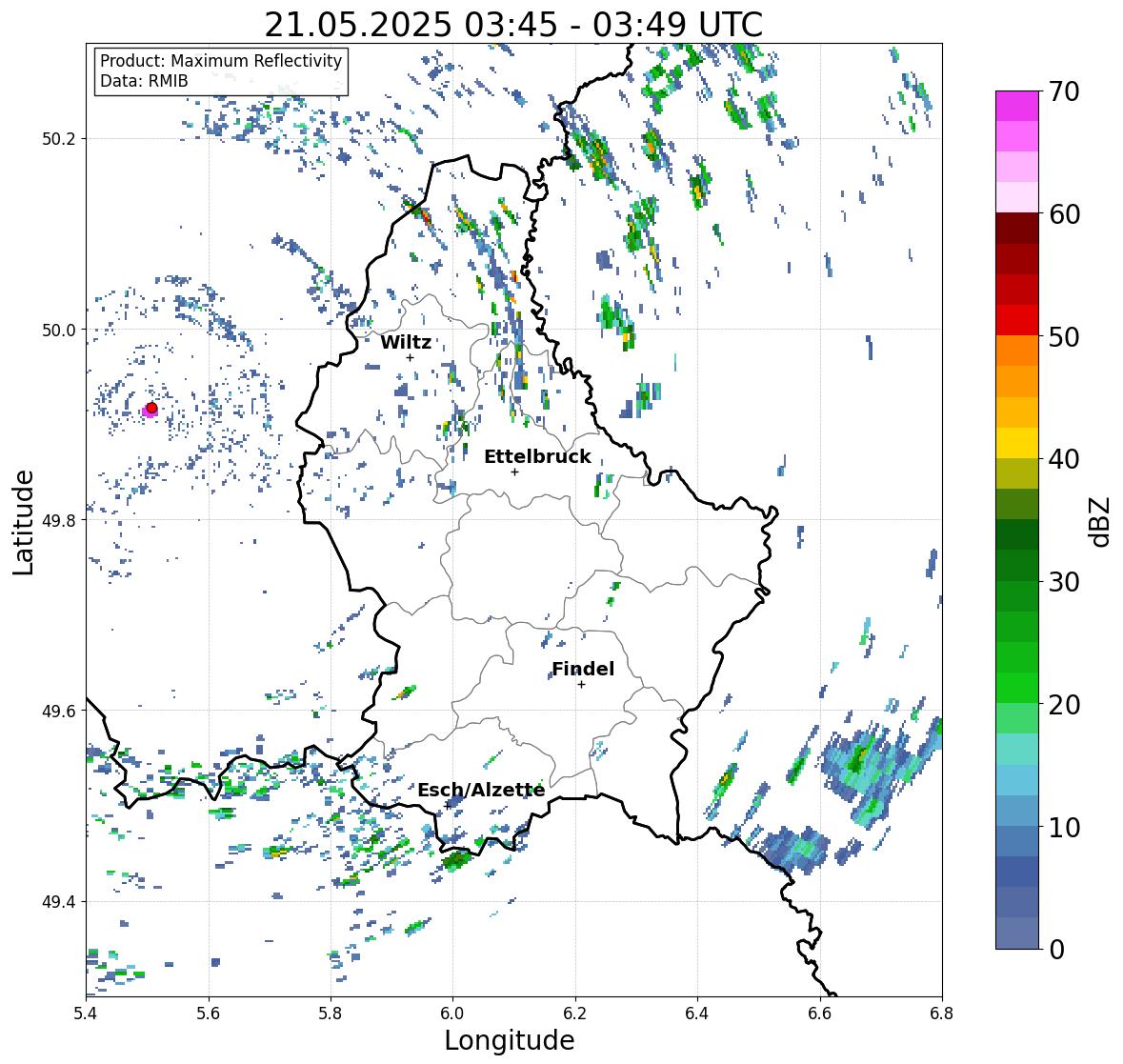
Task: Click the Findel location label
Action: (x=582, y=669)
